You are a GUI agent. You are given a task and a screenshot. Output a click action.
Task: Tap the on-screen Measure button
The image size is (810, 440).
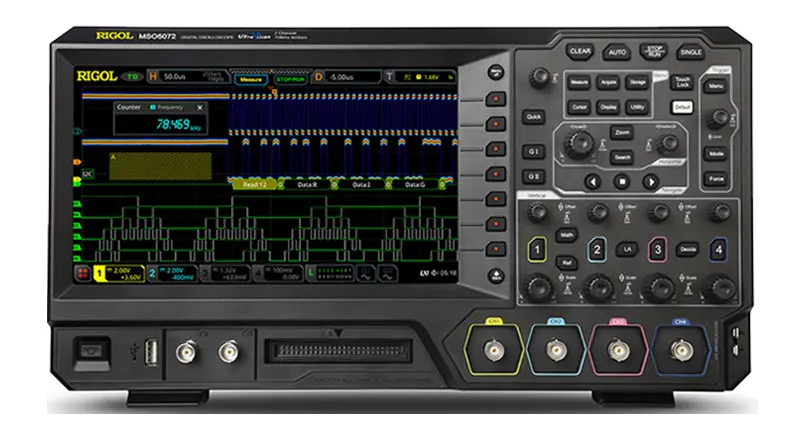(x=251, y=80)
